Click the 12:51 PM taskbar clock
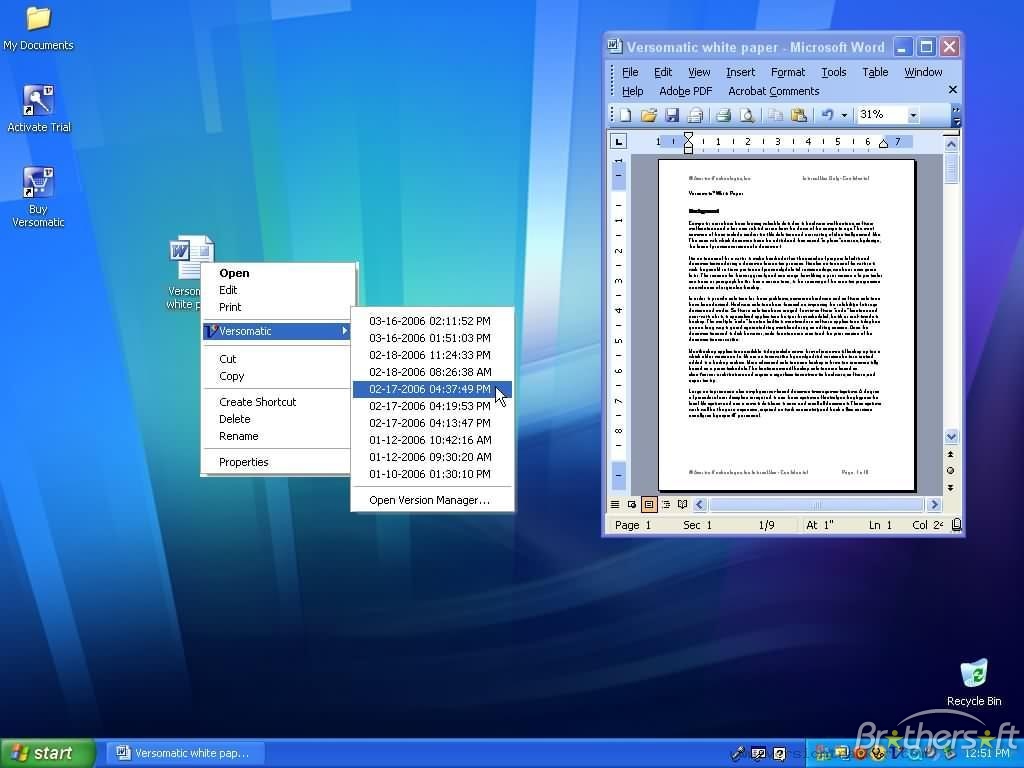 click(987, 753)
